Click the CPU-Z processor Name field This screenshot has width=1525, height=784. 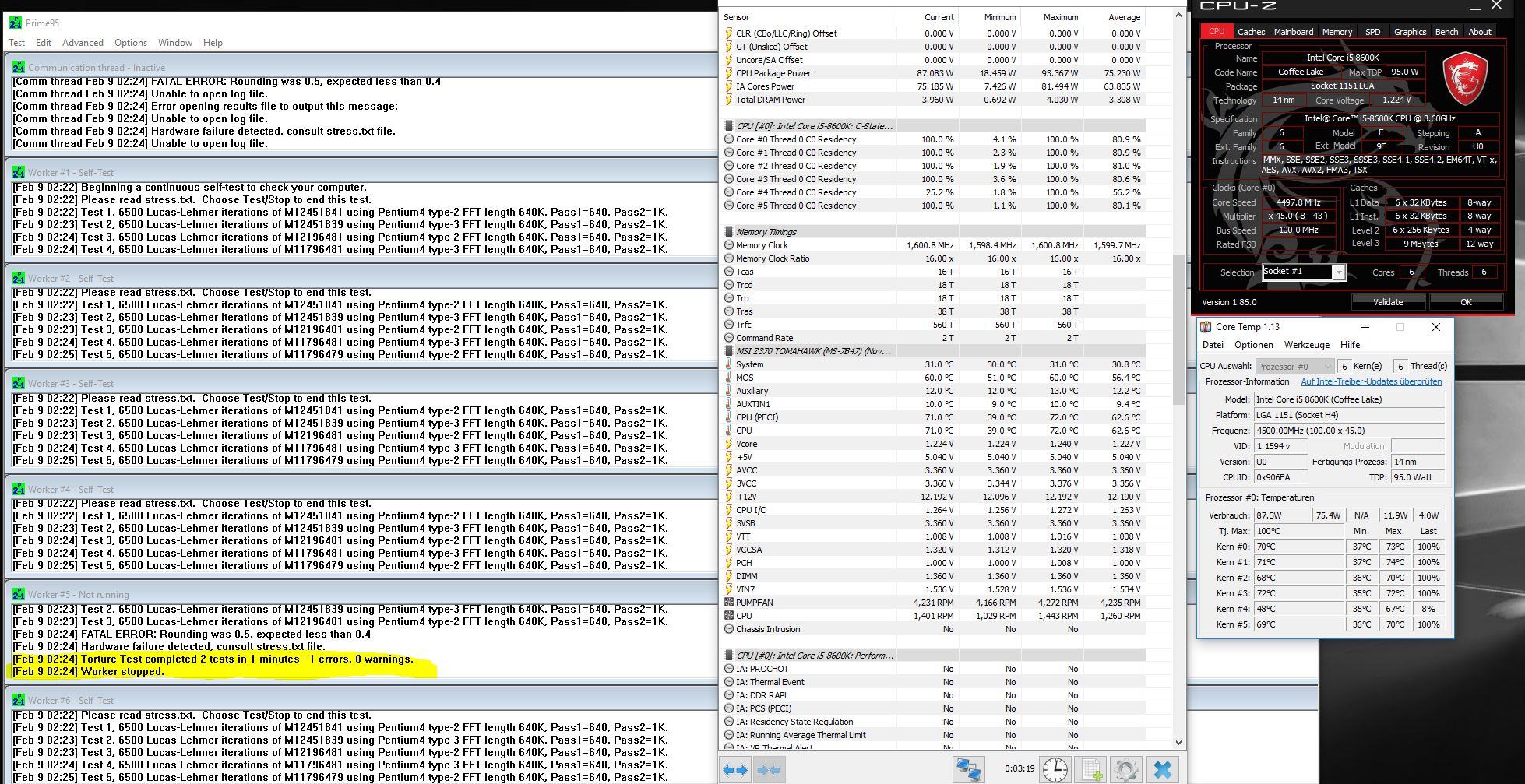tap(1344, 58)
